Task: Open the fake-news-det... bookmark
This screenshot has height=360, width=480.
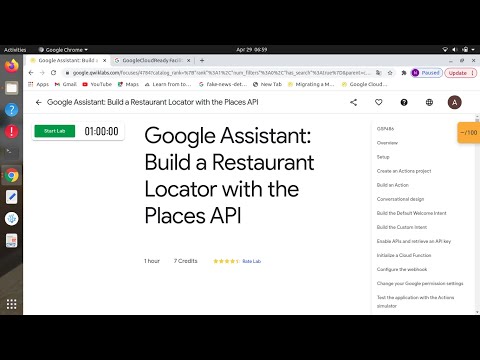Action: click(x=223, y=84)
